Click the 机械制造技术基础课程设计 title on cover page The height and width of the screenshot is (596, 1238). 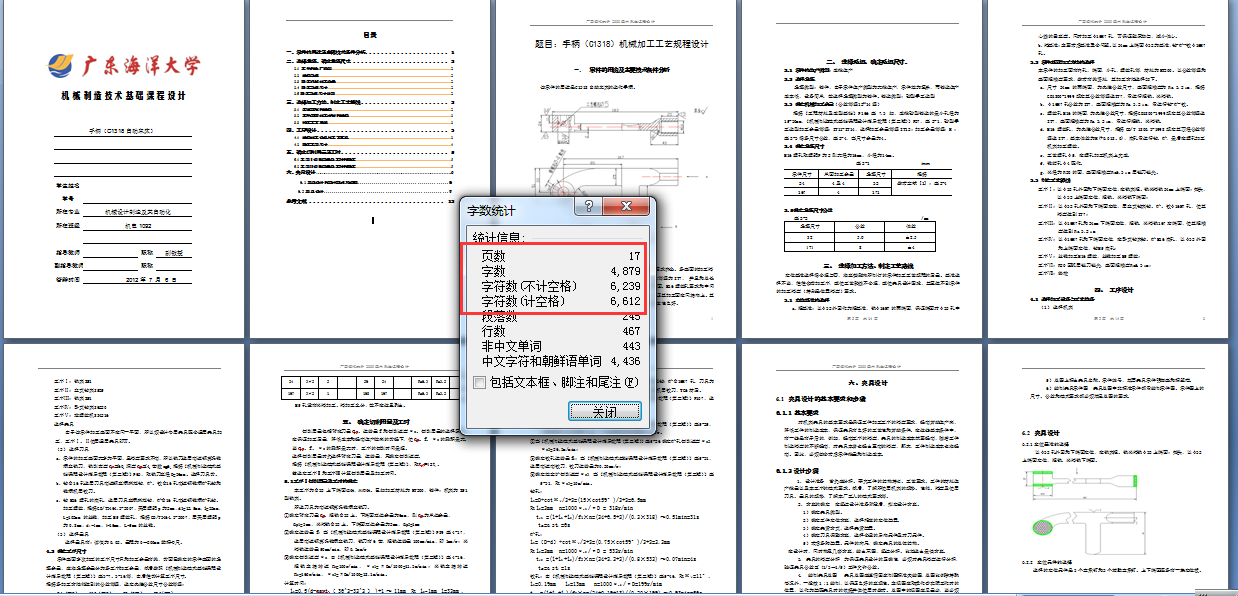point(123,97)
